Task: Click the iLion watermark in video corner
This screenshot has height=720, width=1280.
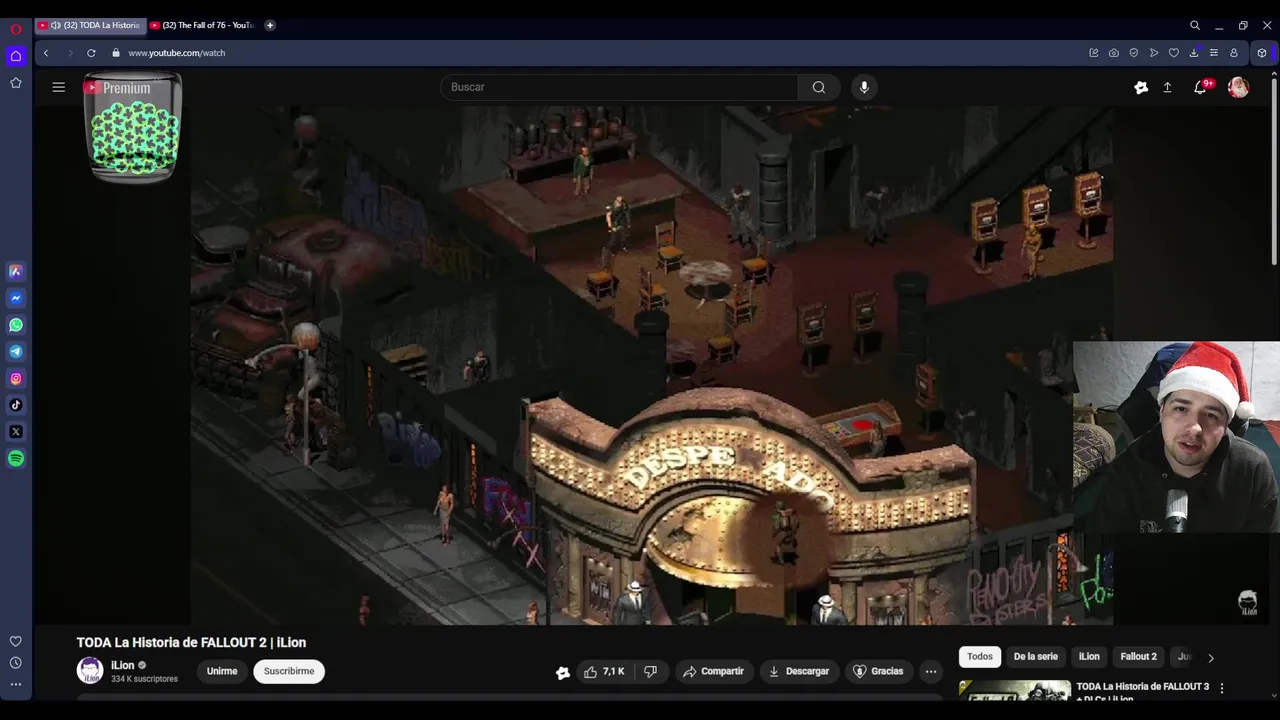Action: coord(1248,603)
